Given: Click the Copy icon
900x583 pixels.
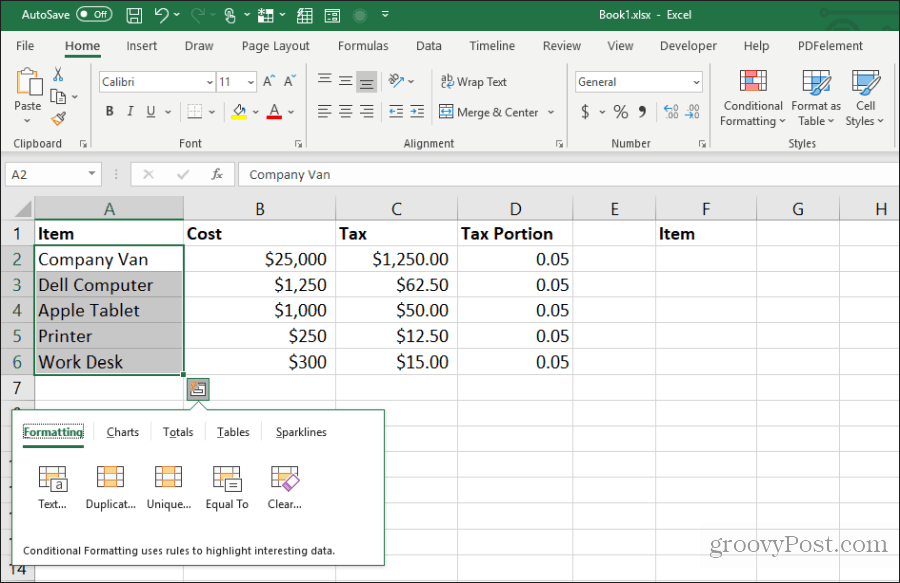Looking at the screenshot, I should coord(58,96).
